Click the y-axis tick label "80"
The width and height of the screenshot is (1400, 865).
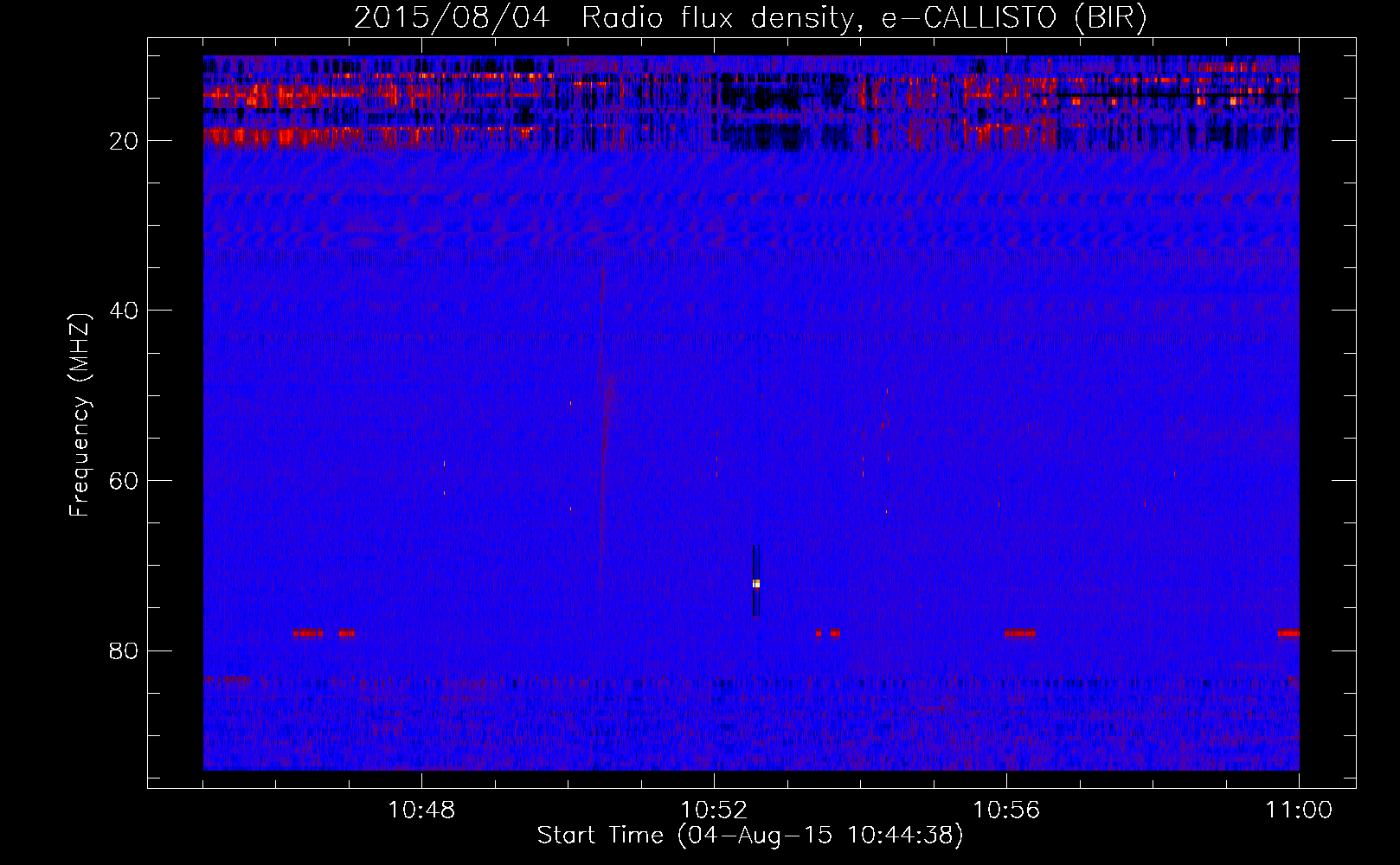[x=125, y=650]
